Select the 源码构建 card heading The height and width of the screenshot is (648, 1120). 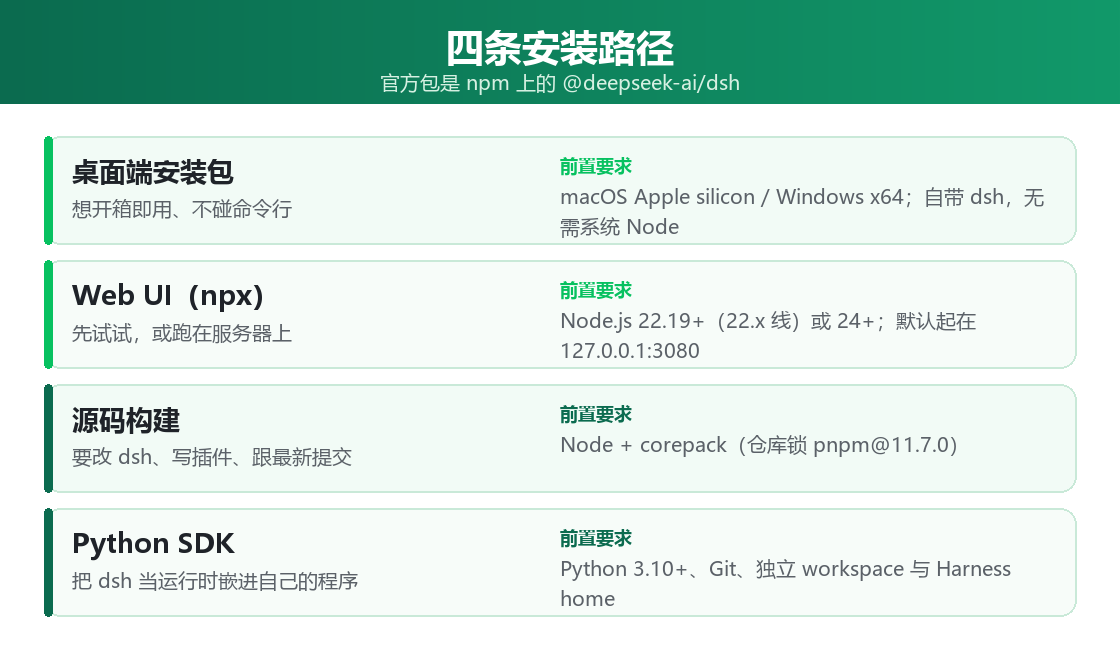coord(126,420)
